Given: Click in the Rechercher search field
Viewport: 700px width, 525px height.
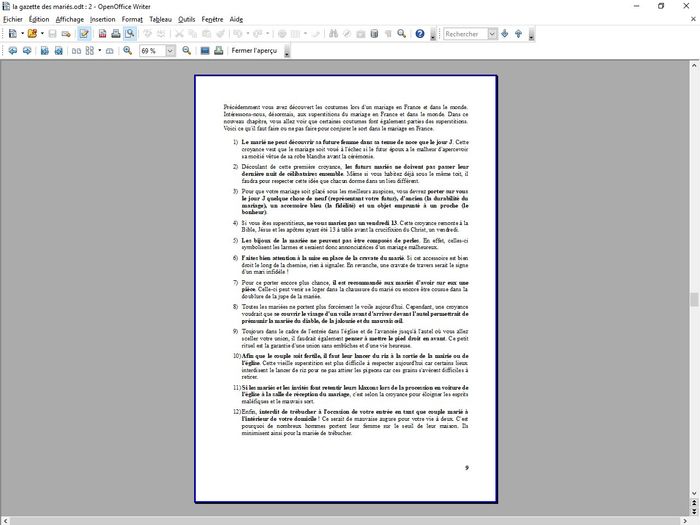Looking at the screenshot, I should 465,33.
